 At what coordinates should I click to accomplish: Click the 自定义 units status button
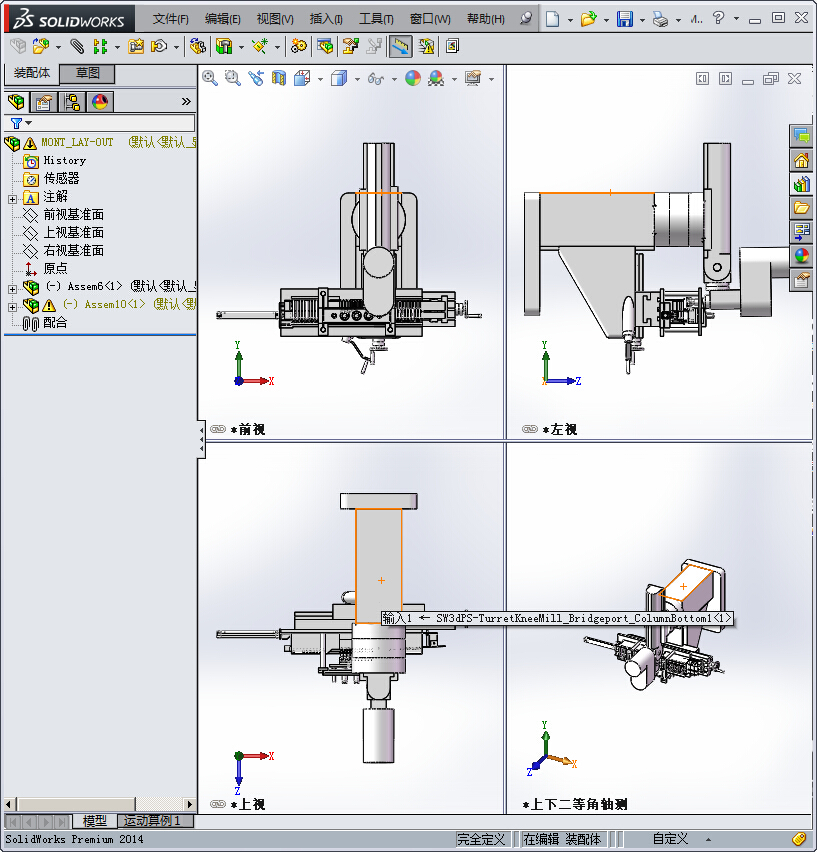tap(670, 839)
